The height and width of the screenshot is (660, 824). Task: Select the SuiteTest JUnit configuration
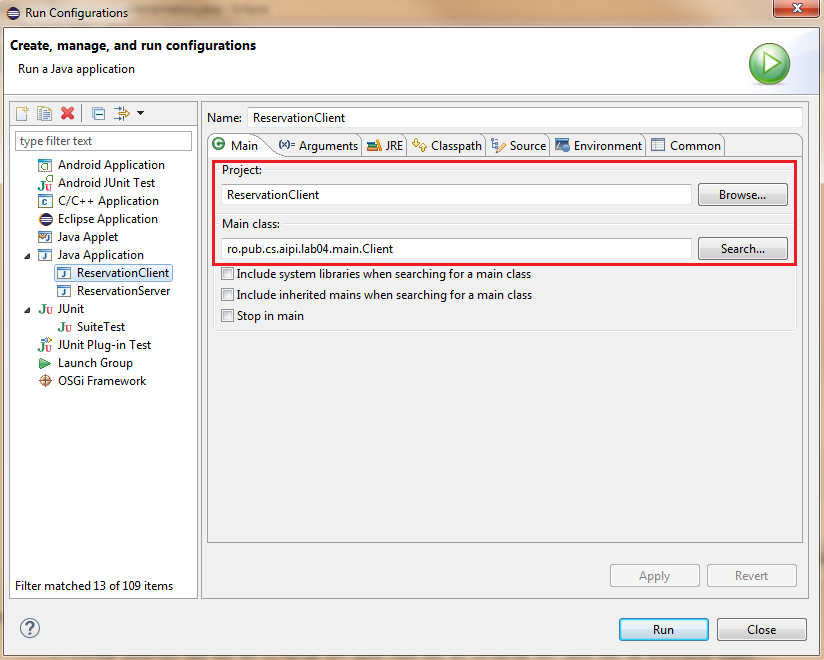pos(91,327)
